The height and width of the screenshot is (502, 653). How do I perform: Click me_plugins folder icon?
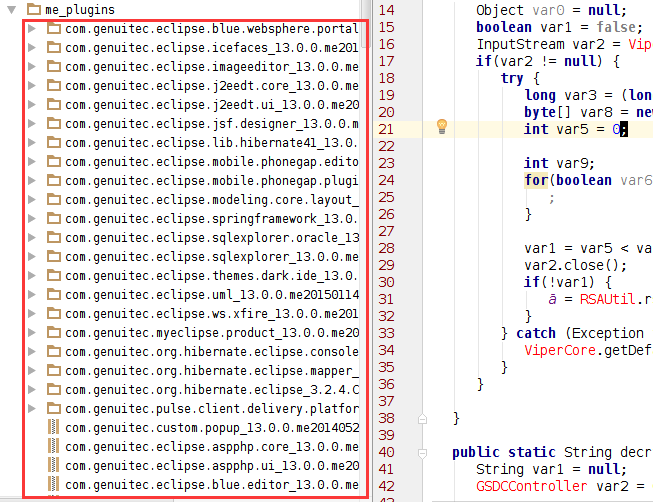(34, 9)
